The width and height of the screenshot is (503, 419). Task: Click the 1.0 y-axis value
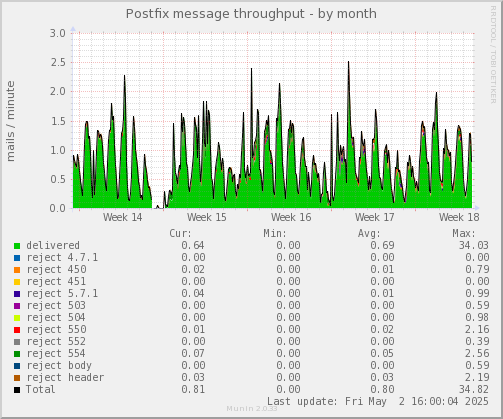coord(58,150)
